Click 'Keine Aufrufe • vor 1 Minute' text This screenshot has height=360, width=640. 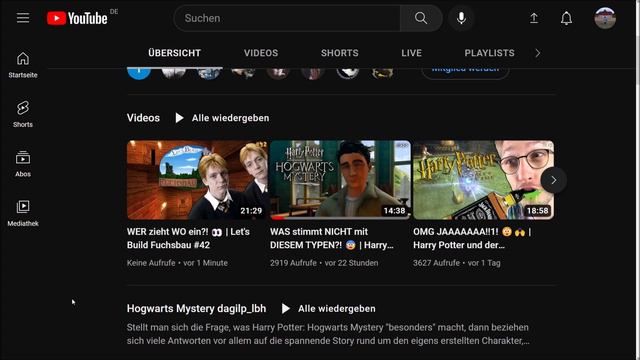(177, 263)
